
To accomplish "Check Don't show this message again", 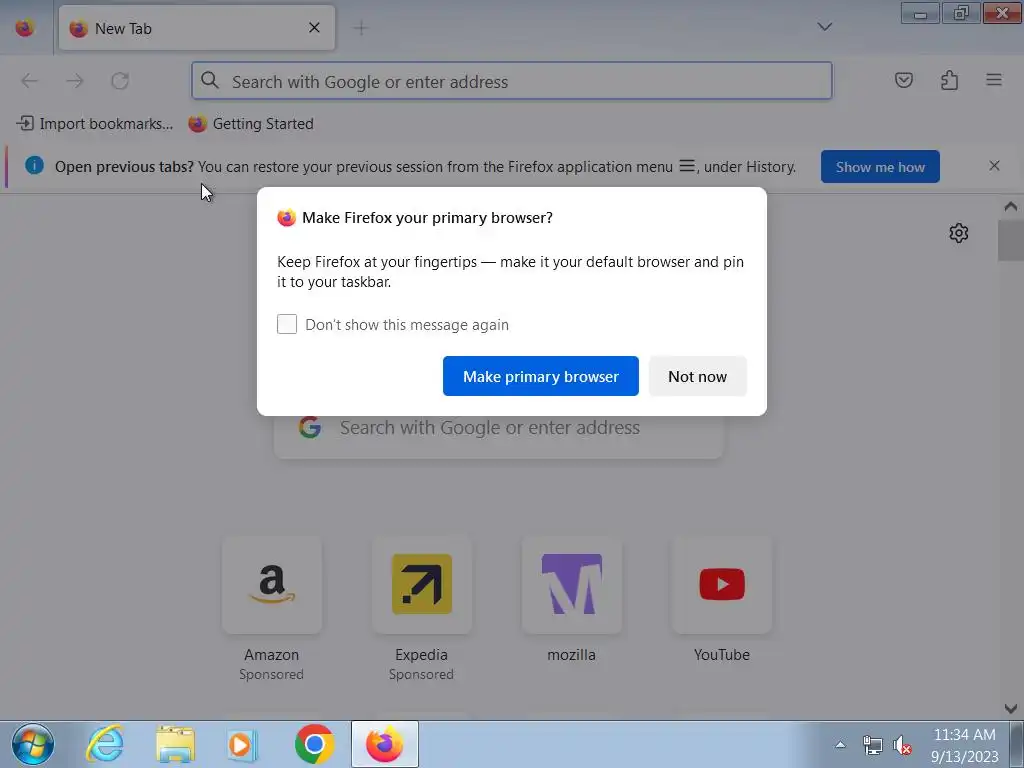I will (x=287, y=324).
